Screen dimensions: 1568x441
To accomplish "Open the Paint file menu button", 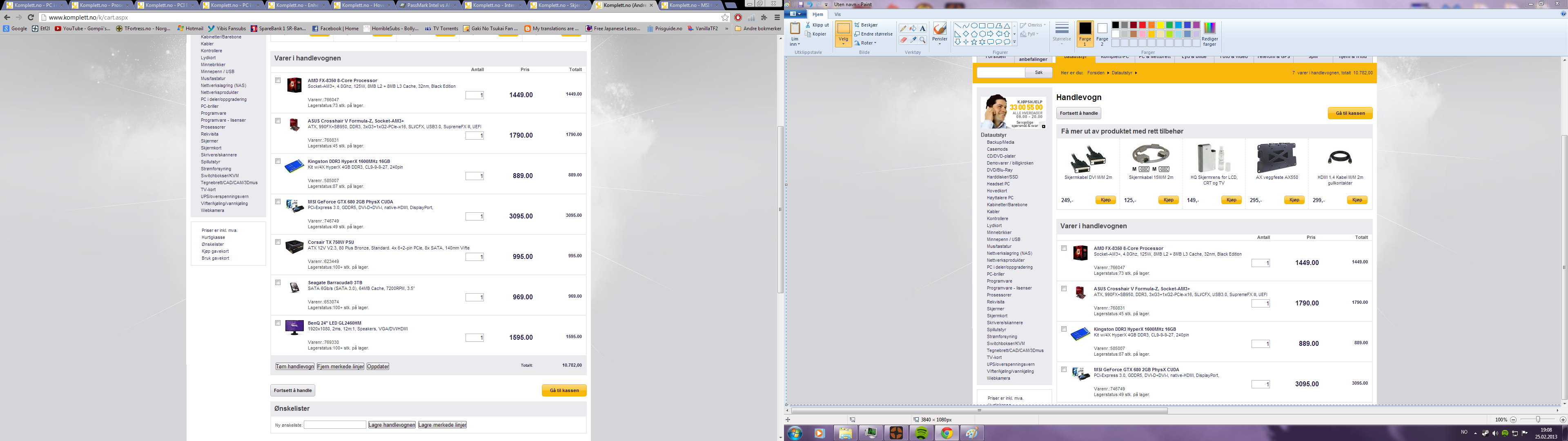I will (795, 14).
